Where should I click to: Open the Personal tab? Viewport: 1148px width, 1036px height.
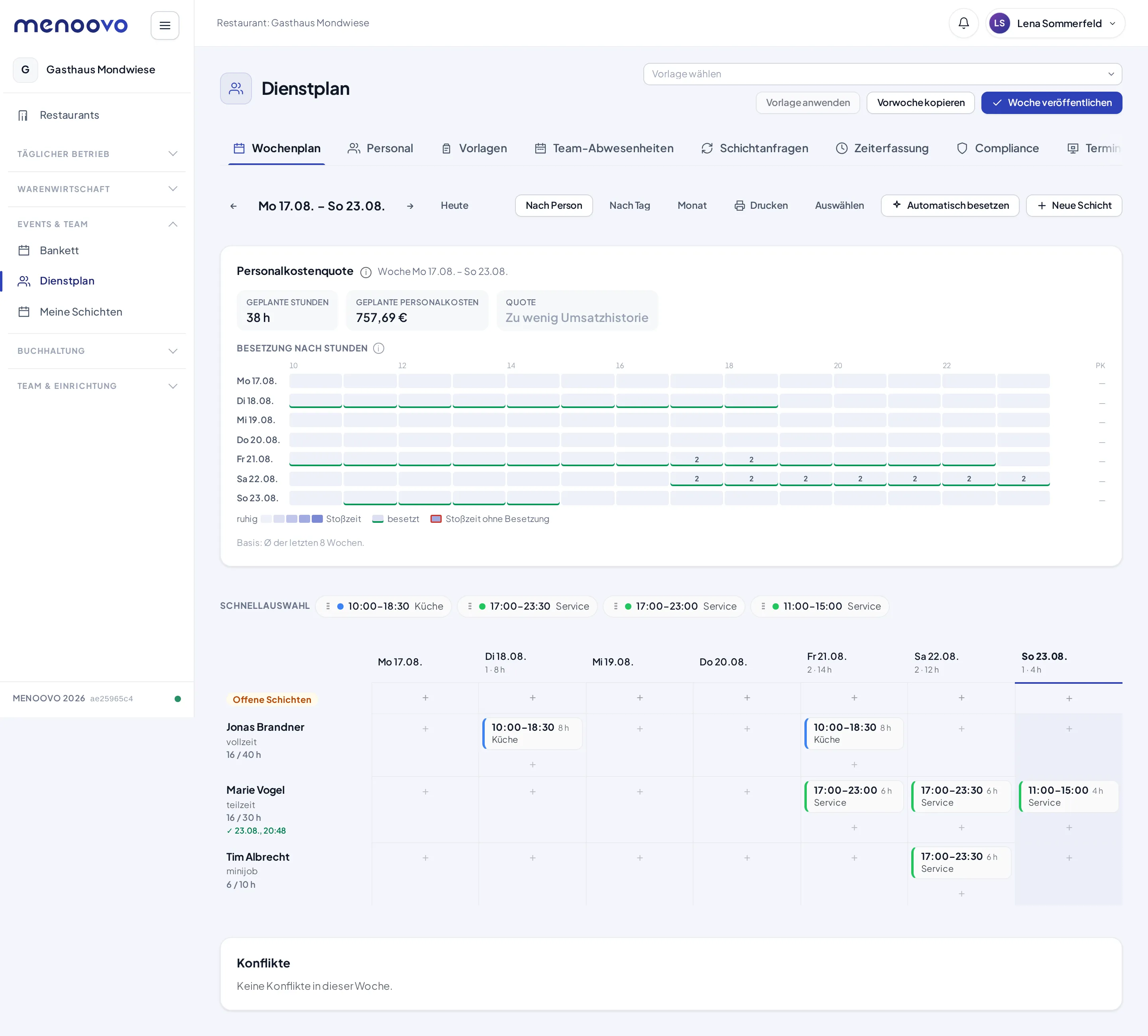pos(380,149)
